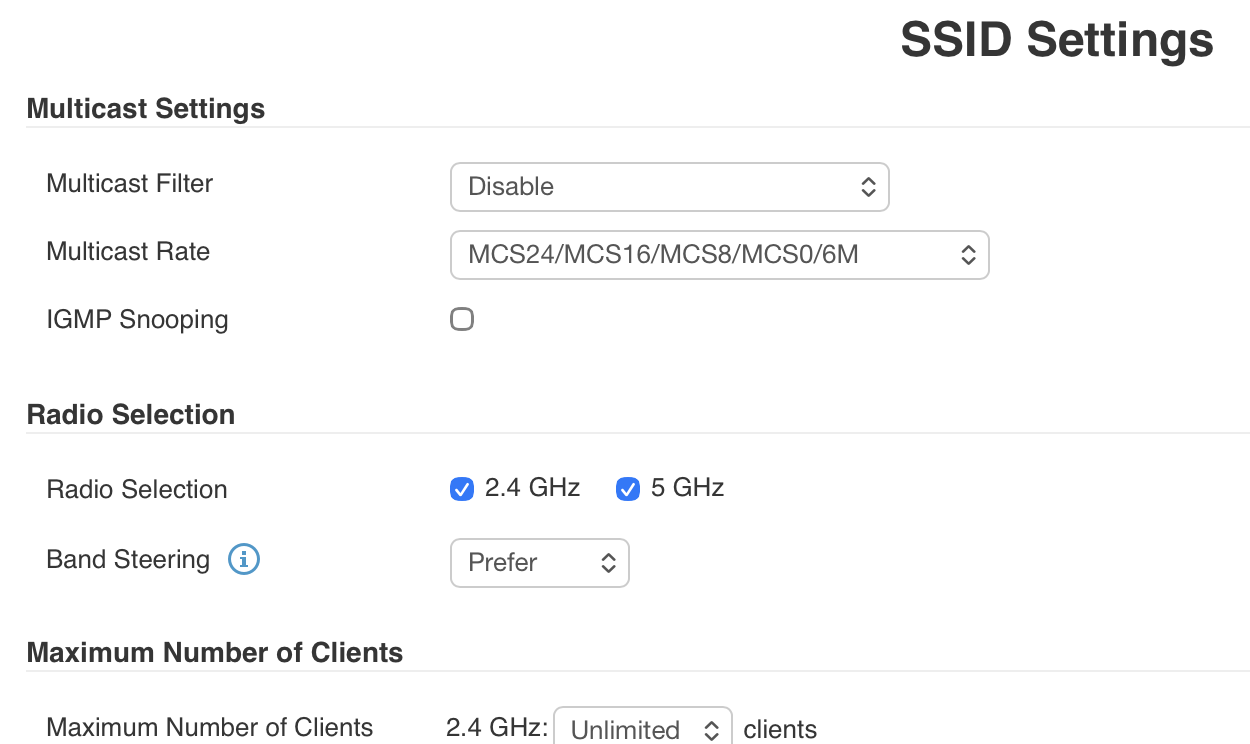The height and width of the screenshot is (744, 1250).
Task: Click the "2.4 GHz:" text before Unlimited dropdown
Action: (x=497, y=728)
